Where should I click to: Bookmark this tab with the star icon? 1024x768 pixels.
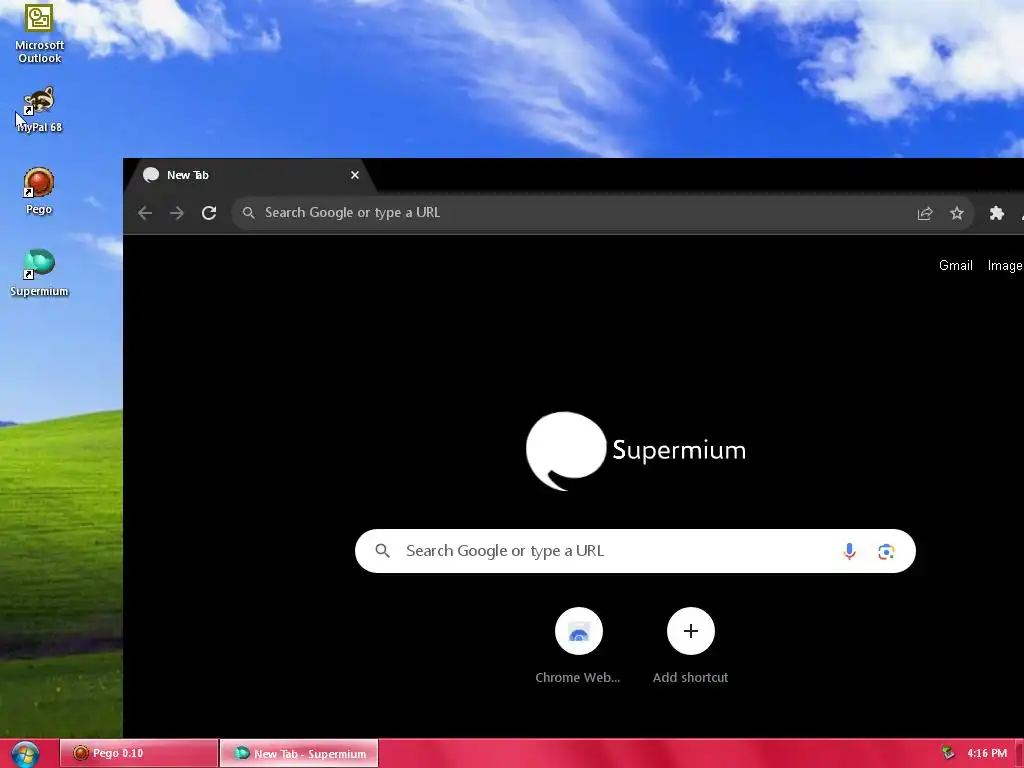point(957,213)
